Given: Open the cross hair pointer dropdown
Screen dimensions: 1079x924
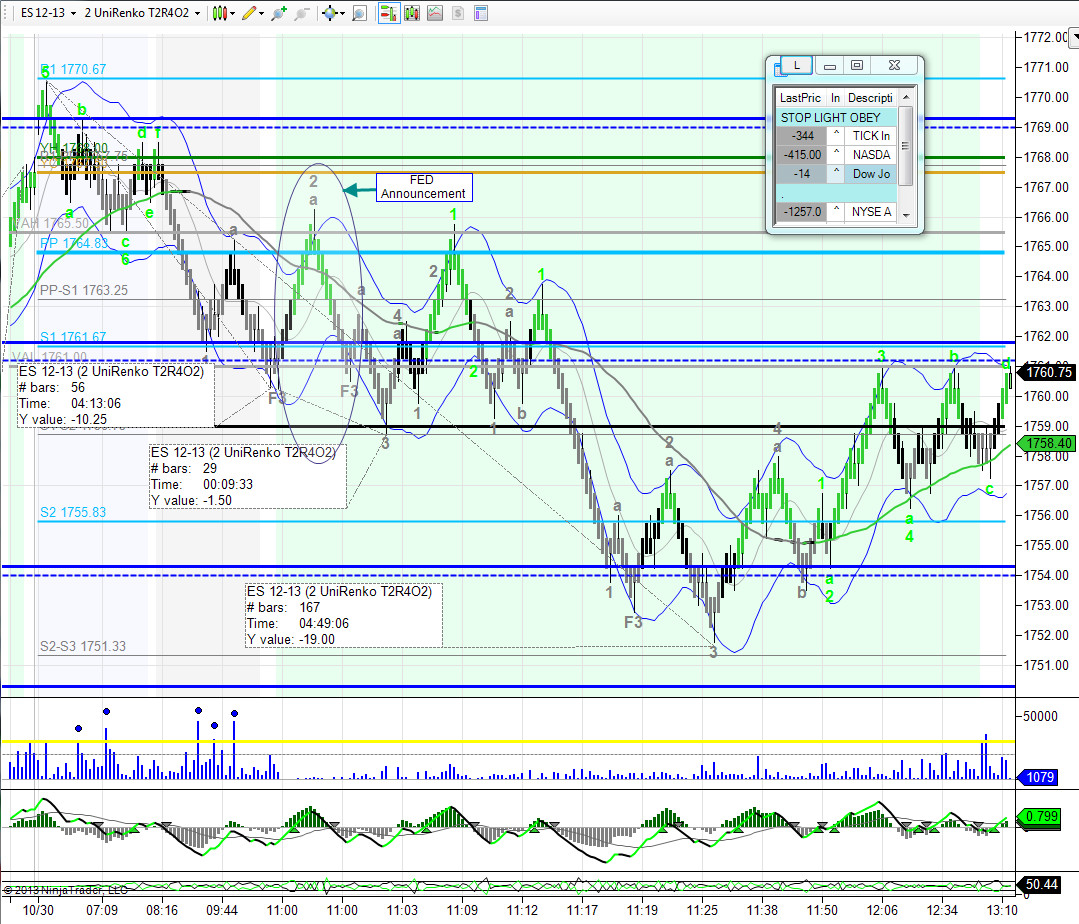Looking at the screenshot, I should click(x=333, y=13).
